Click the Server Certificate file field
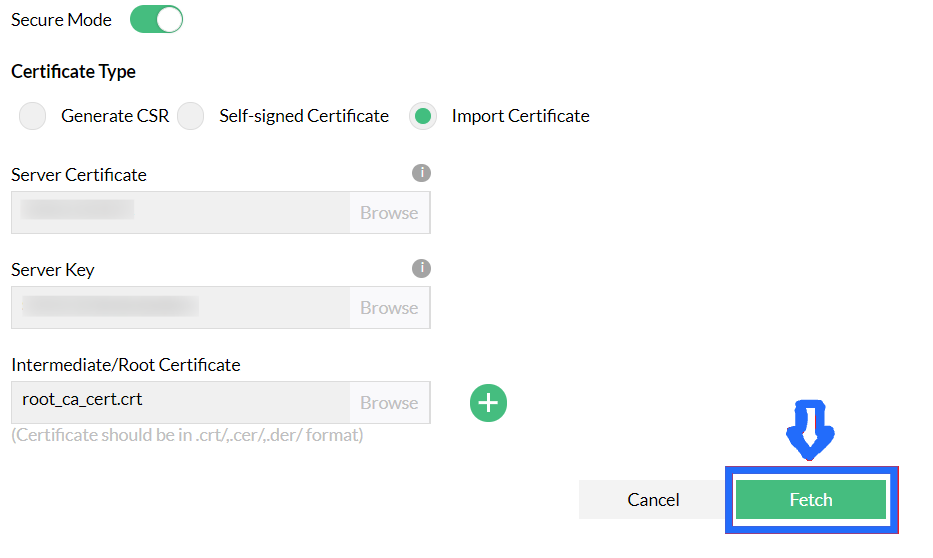This screenshot has width=933, height=558. (x=180, y=213)
